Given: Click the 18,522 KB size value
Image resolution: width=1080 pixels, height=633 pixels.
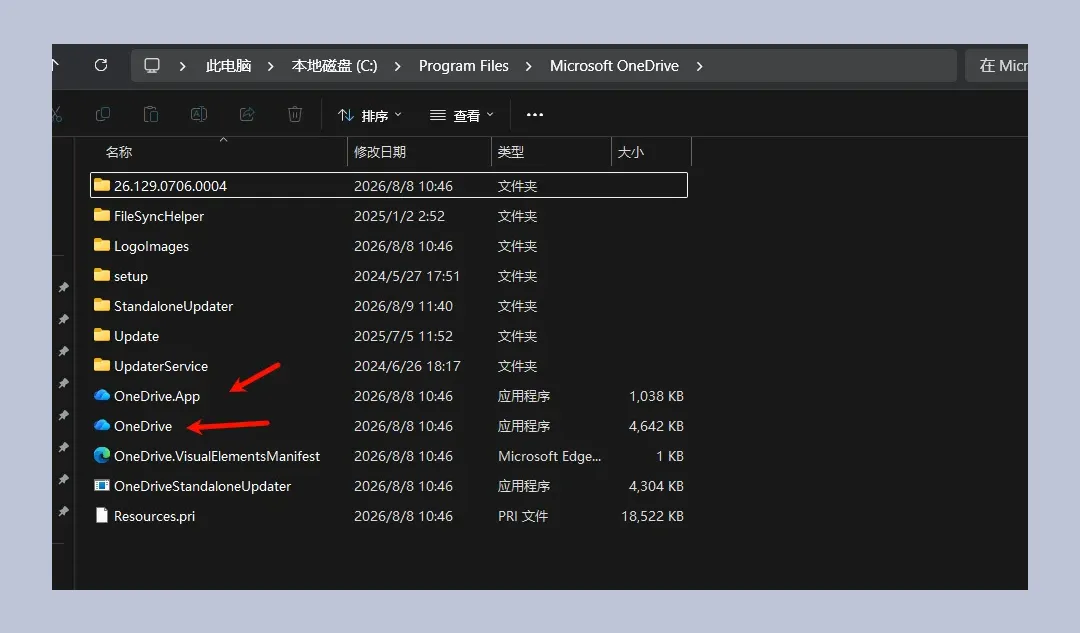Looking at the screenshot, I should pos(652,516).
